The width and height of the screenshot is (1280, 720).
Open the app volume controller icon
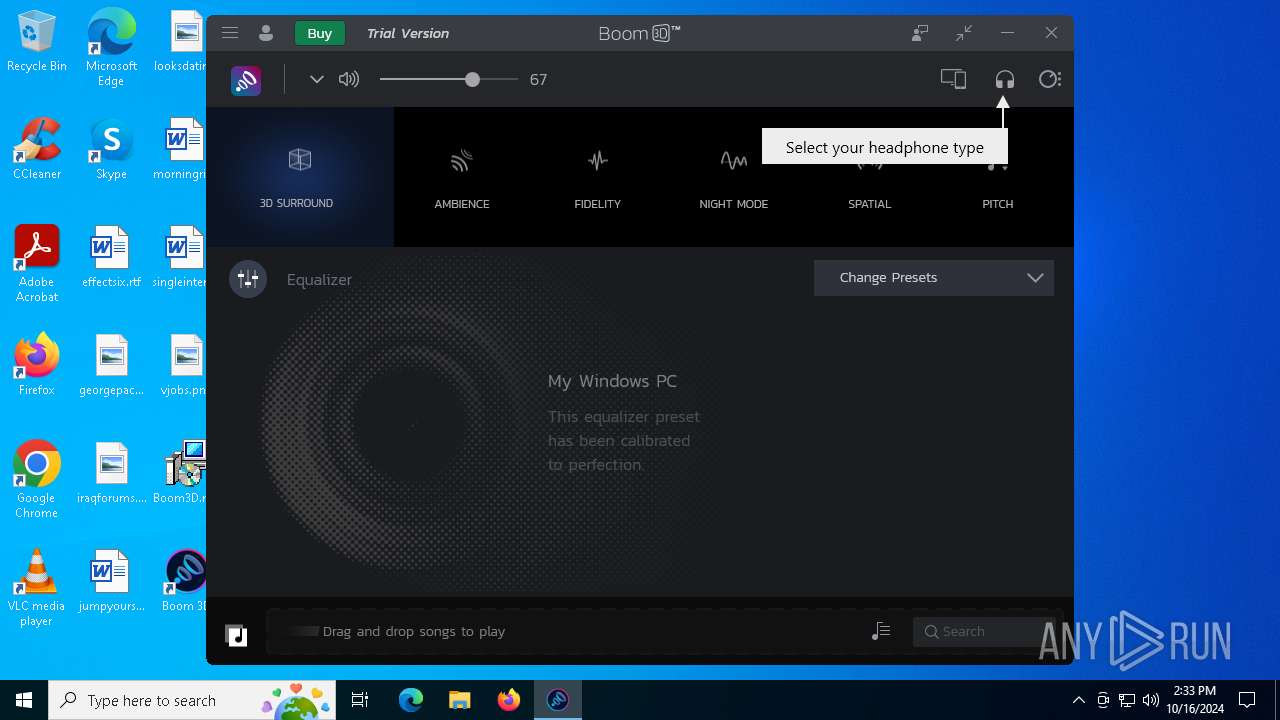pos(1050,79)
